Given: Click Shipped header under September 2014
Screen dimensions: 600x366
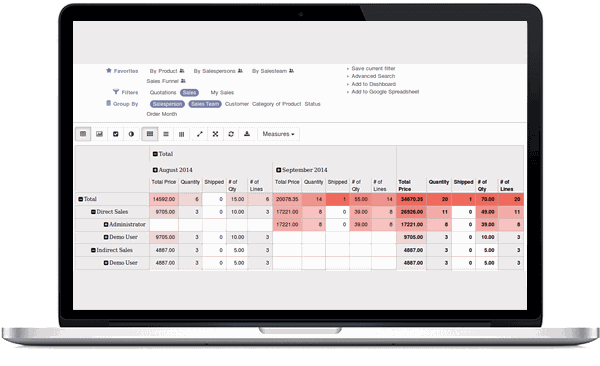Looking at the screenshot, I should (x=337, y=182).
